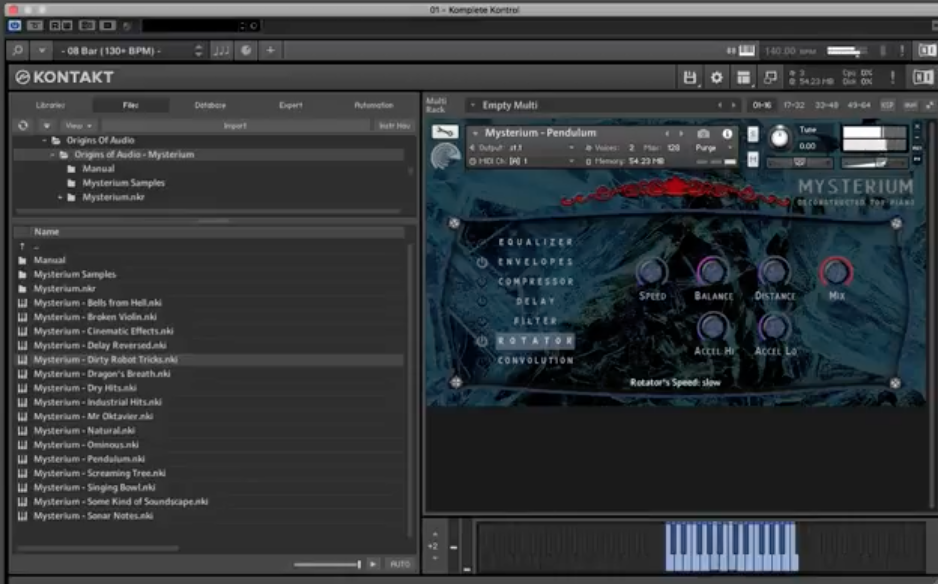Switch to the Automation tab
The height and width of the screenshot is (584, 938).
click(x=373, y=105)
